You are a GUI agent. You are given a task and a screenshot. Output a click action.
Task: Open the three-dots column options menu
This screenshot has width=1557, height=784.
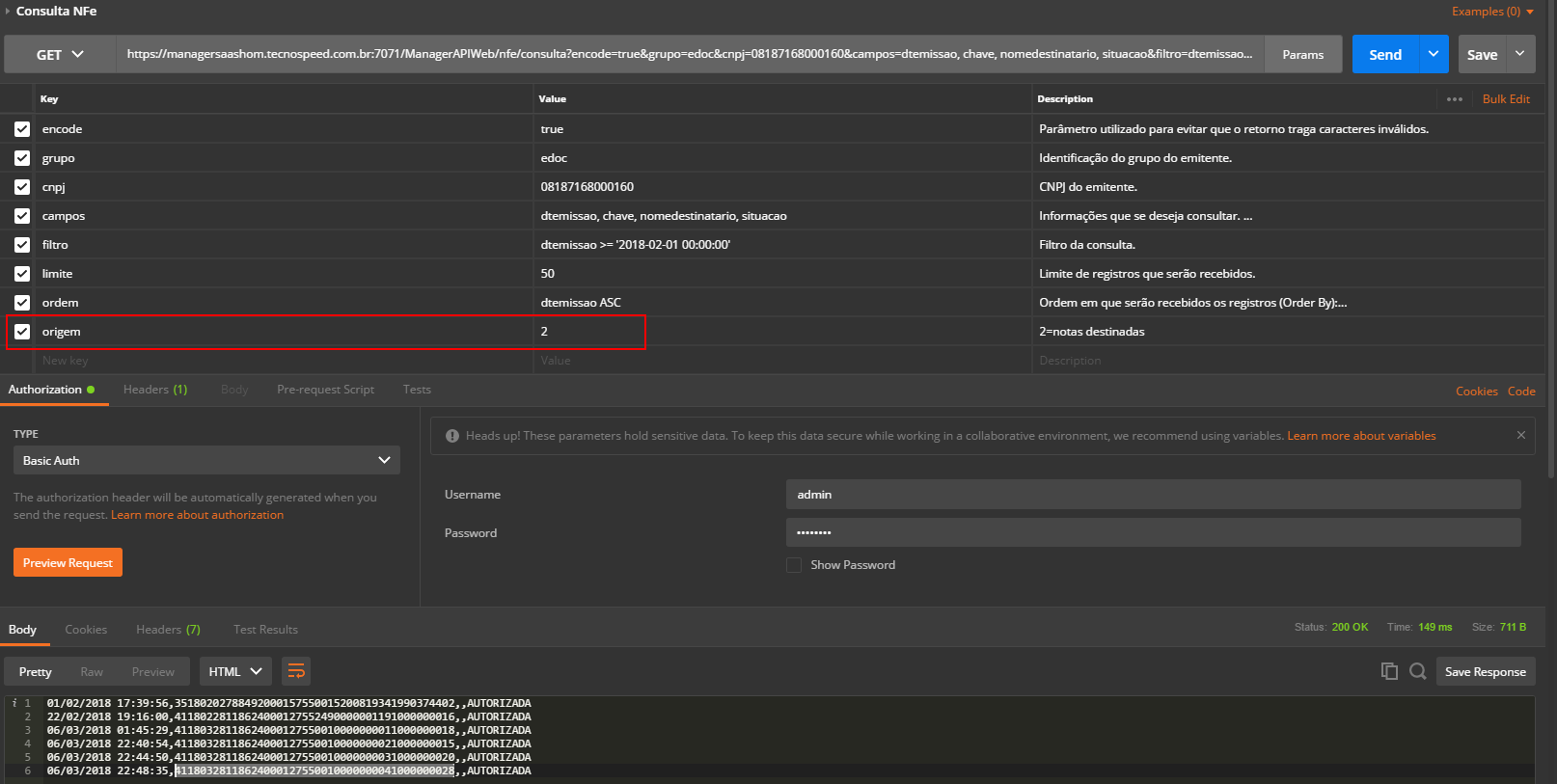point(1454,99)
